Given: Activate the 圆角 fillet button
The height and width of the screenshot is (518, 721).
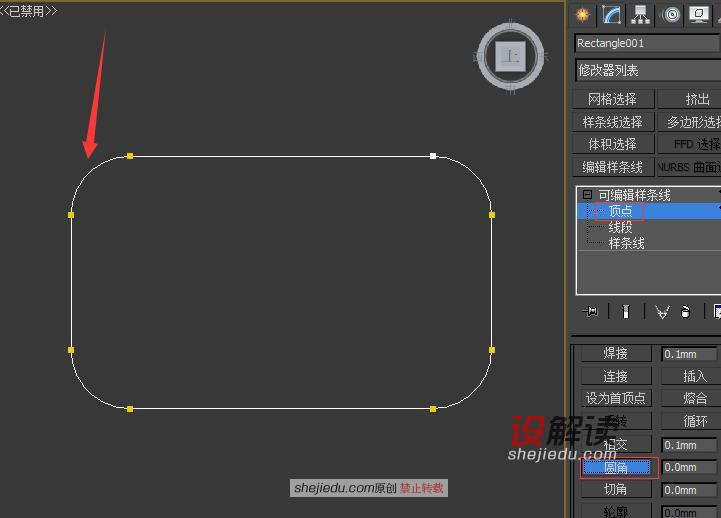Looking at the screenshot, I should (x=616, y=467).
